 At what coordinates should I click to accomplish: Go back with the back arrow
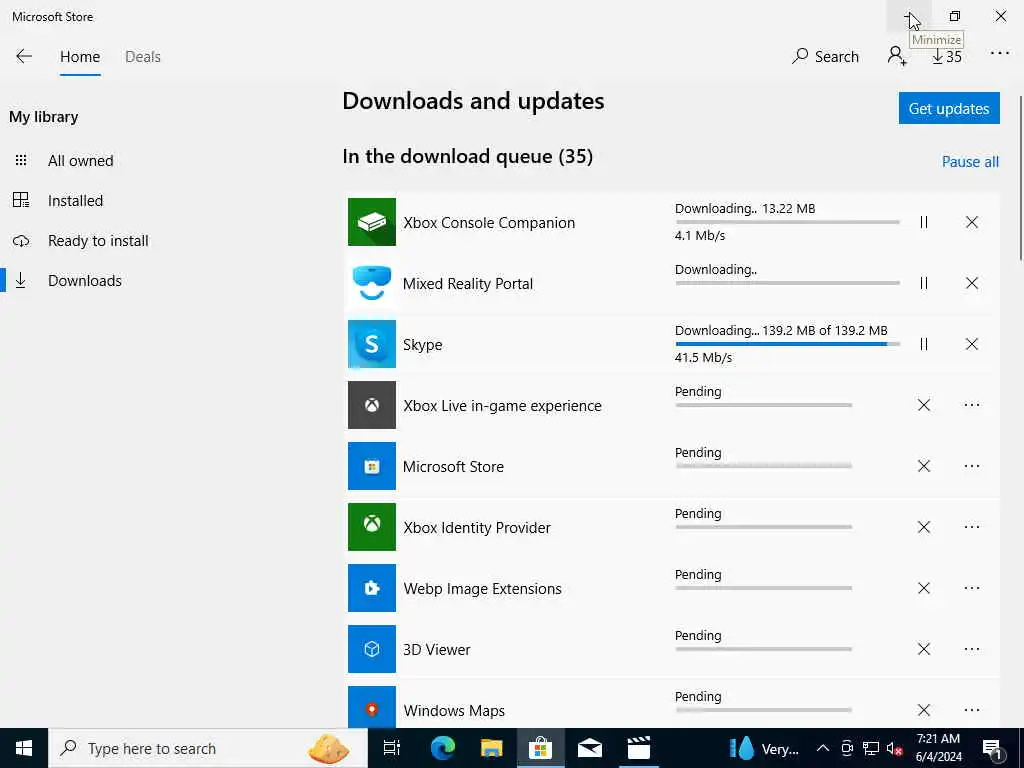click(24, 56)
